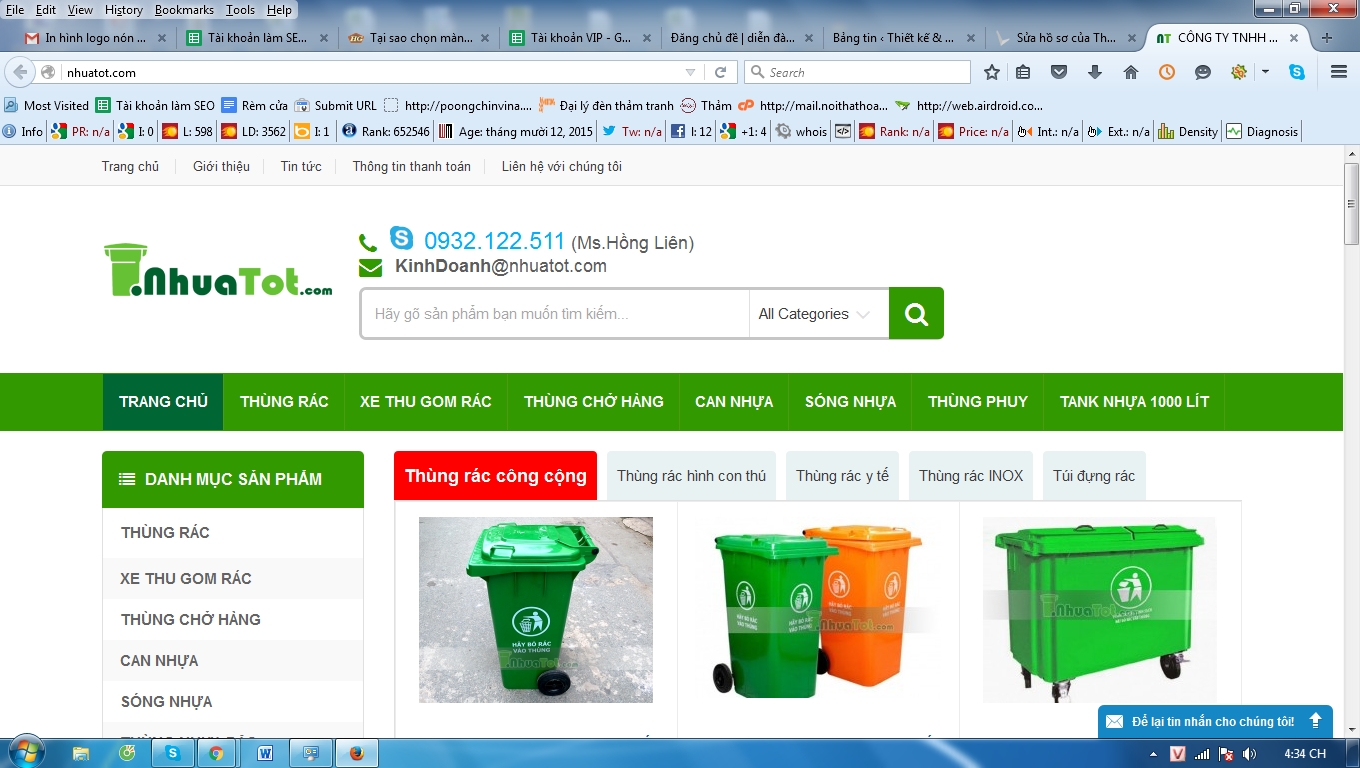Image resolution: width=1360 pixels, height=768 pixels.
Task: Click the volume speaker tray icon
Action: click(1250, 753)
